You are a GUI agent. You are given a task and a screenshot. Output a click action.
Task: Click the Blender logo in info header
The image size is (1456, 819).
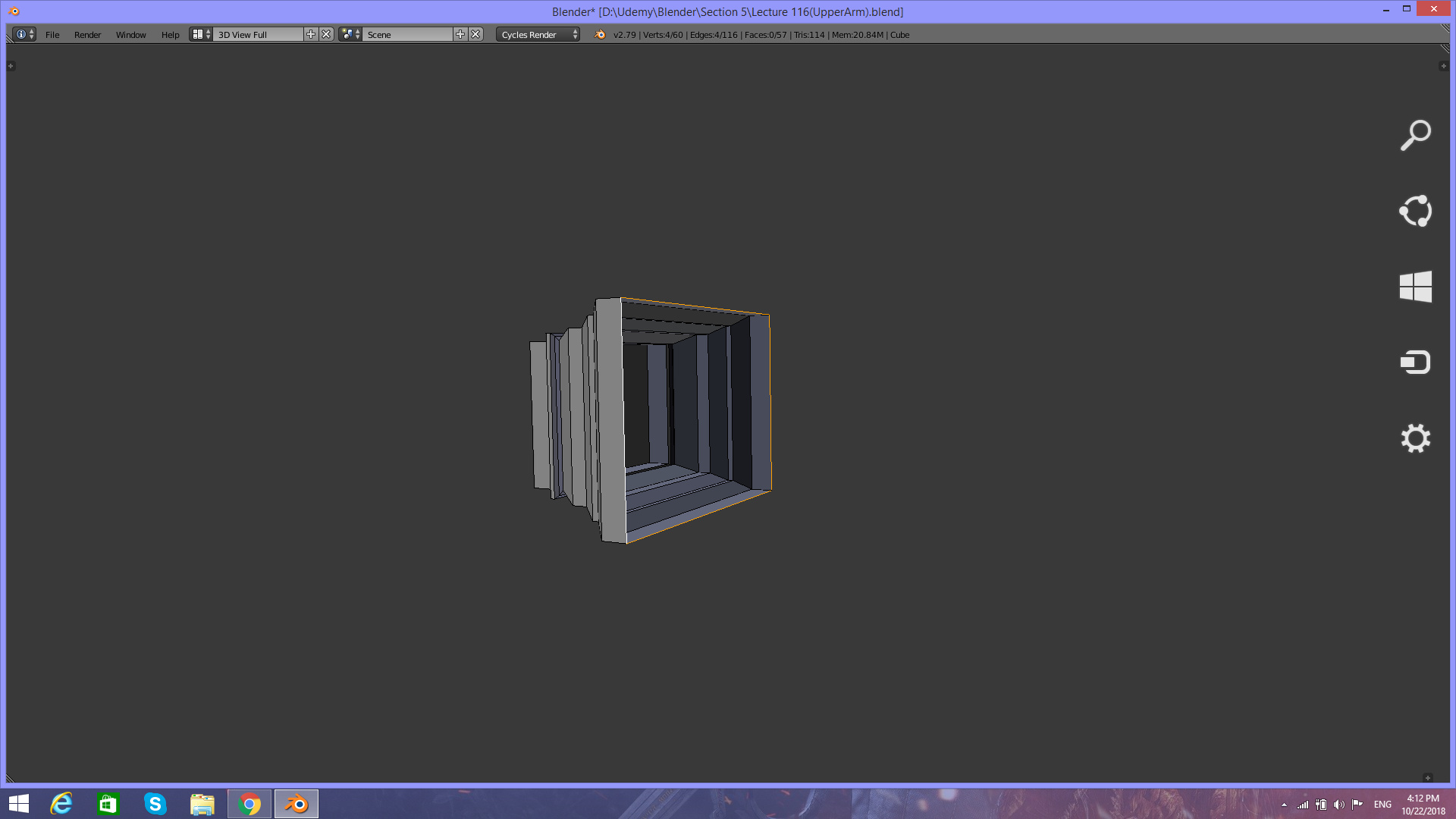click(600, 34)
